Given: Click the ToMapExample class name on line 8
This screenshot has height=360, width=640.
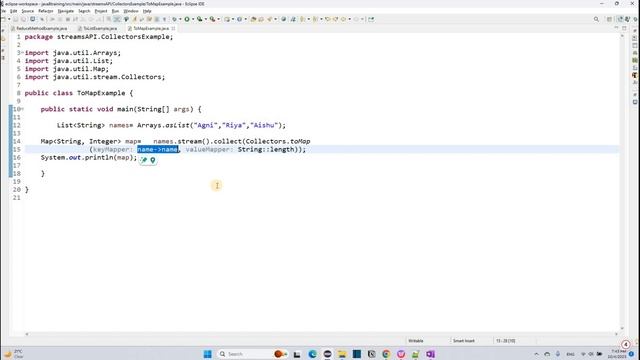Looking at the screenshot, I should click(x=101, y=93).
